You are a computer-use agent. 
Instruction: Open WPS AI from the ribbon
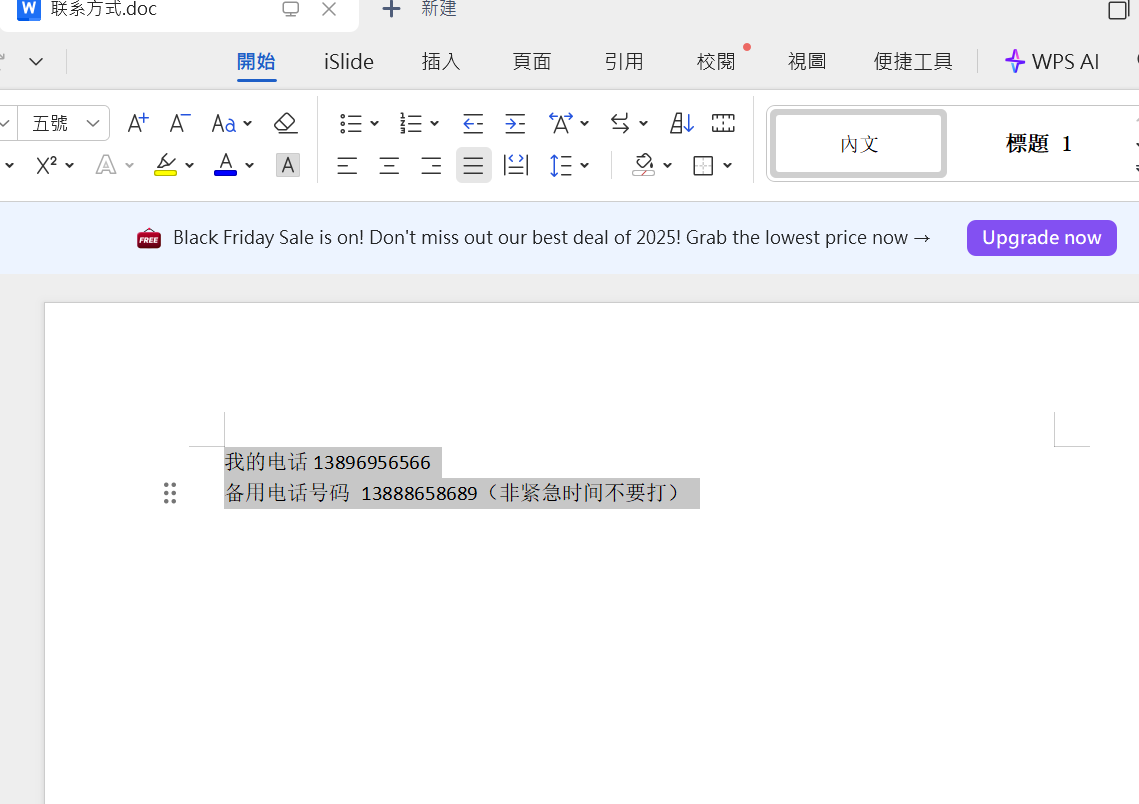1051,61
